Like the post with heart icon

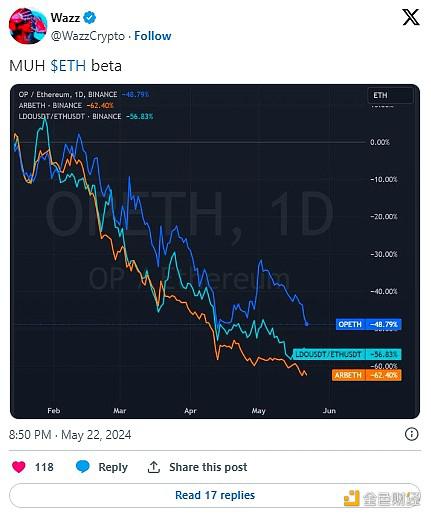coord(19,467)
